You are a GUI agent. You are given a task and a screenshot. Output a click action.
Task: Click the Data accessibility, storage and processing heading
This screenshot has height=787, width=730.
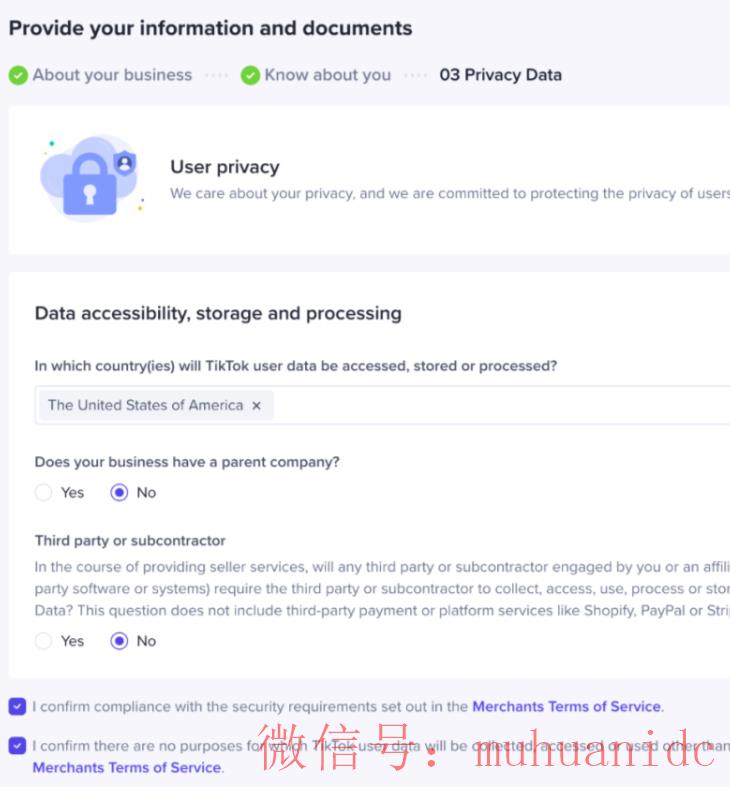(x=218, y=313)
